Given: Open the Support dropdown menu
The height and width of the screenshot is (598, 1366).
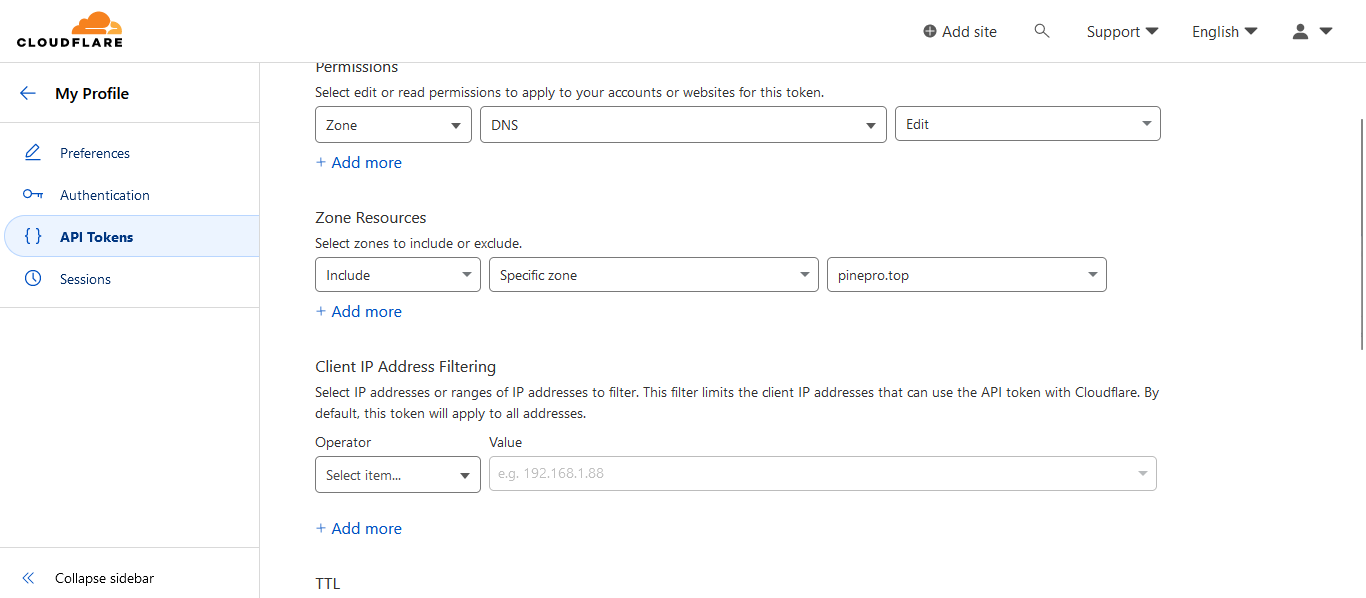Looking at the screenshot, I should tap(1122, 31).
